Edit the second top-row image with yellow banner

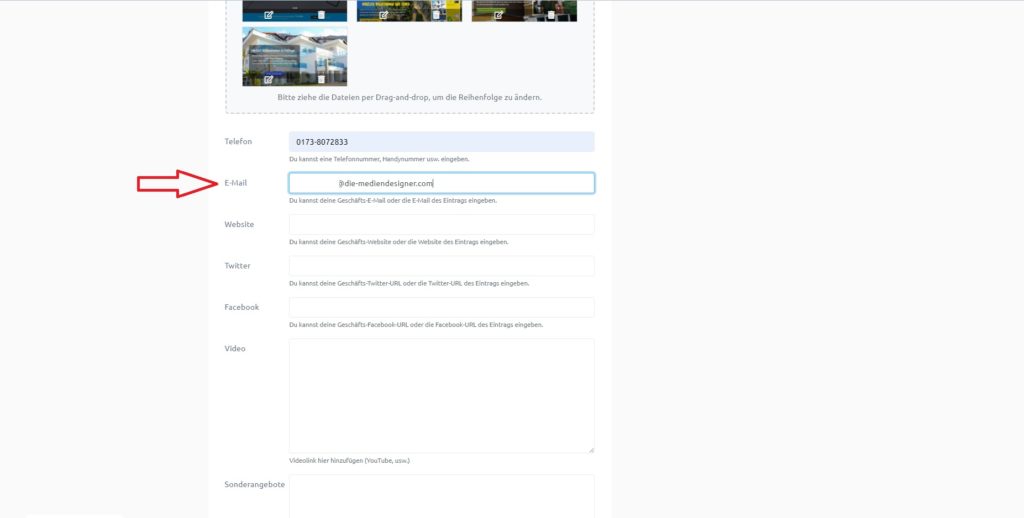click(383, 16)
